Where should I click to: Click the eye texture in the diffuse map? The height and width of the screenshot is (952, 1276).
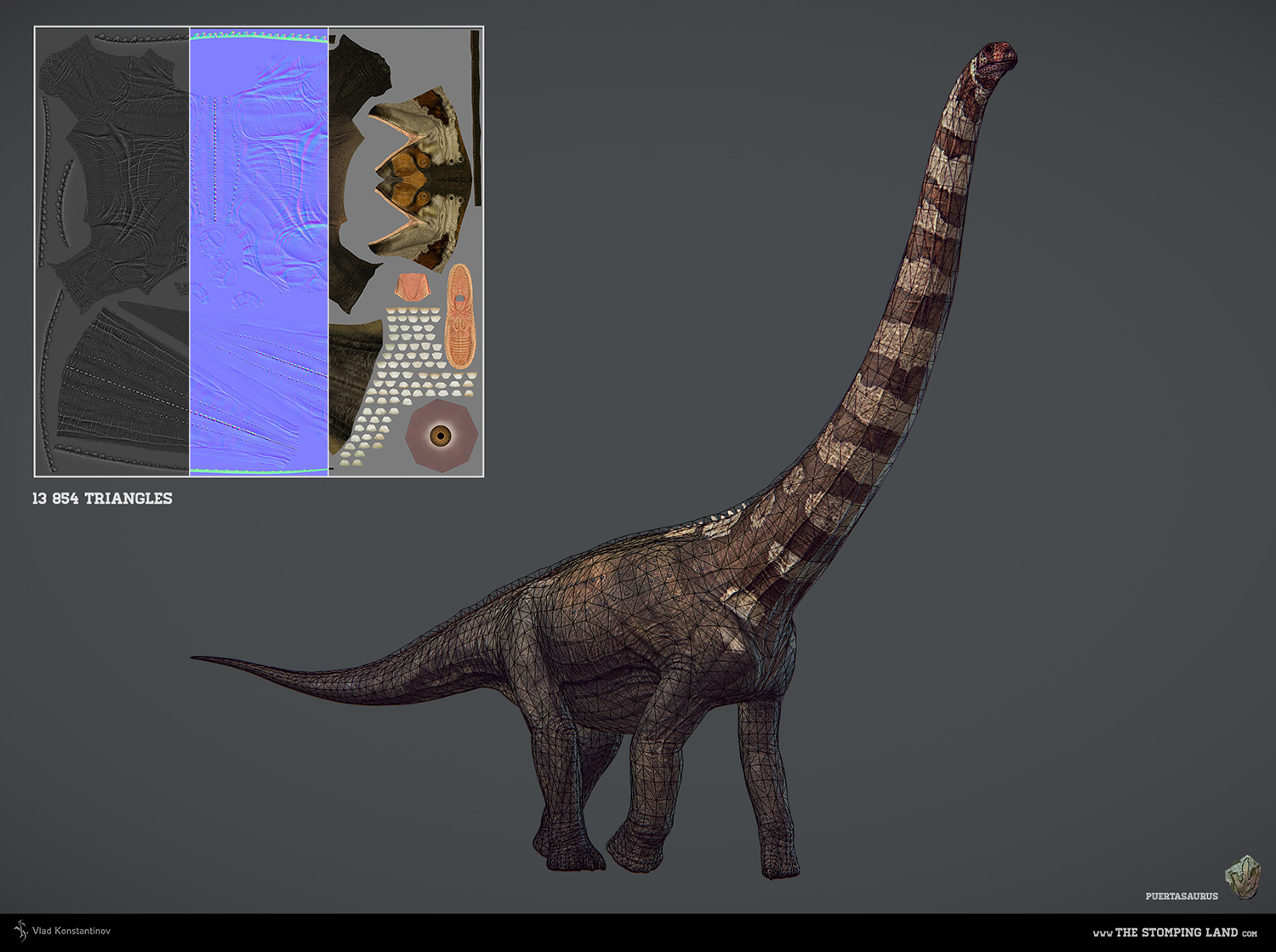click(x=441, y=436)
